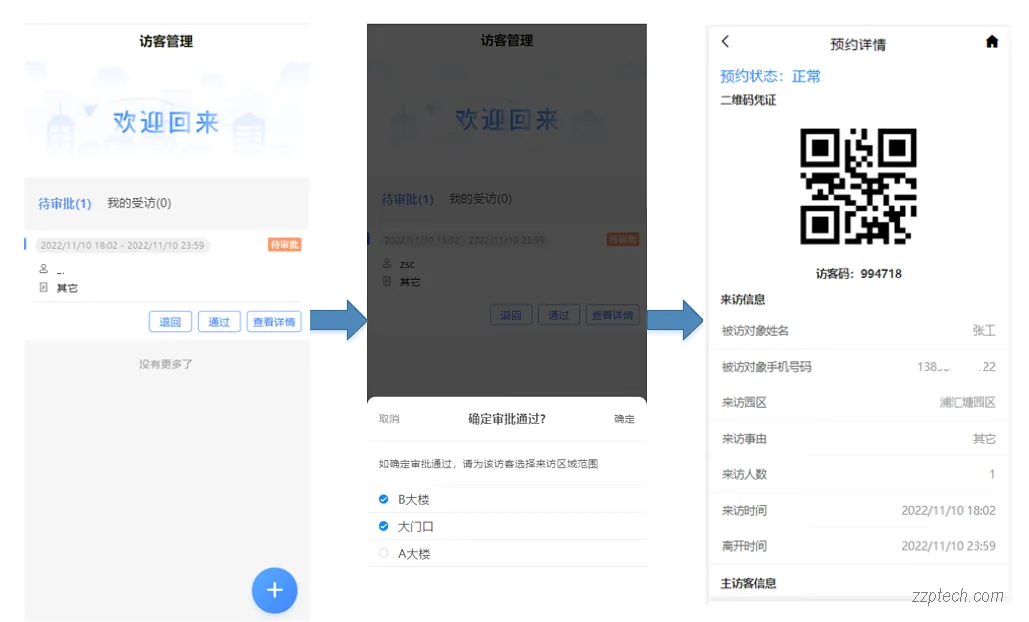The image size is (1029, 622).
Task: Uncheck the B大楼 area option
Action: [383, 499]
